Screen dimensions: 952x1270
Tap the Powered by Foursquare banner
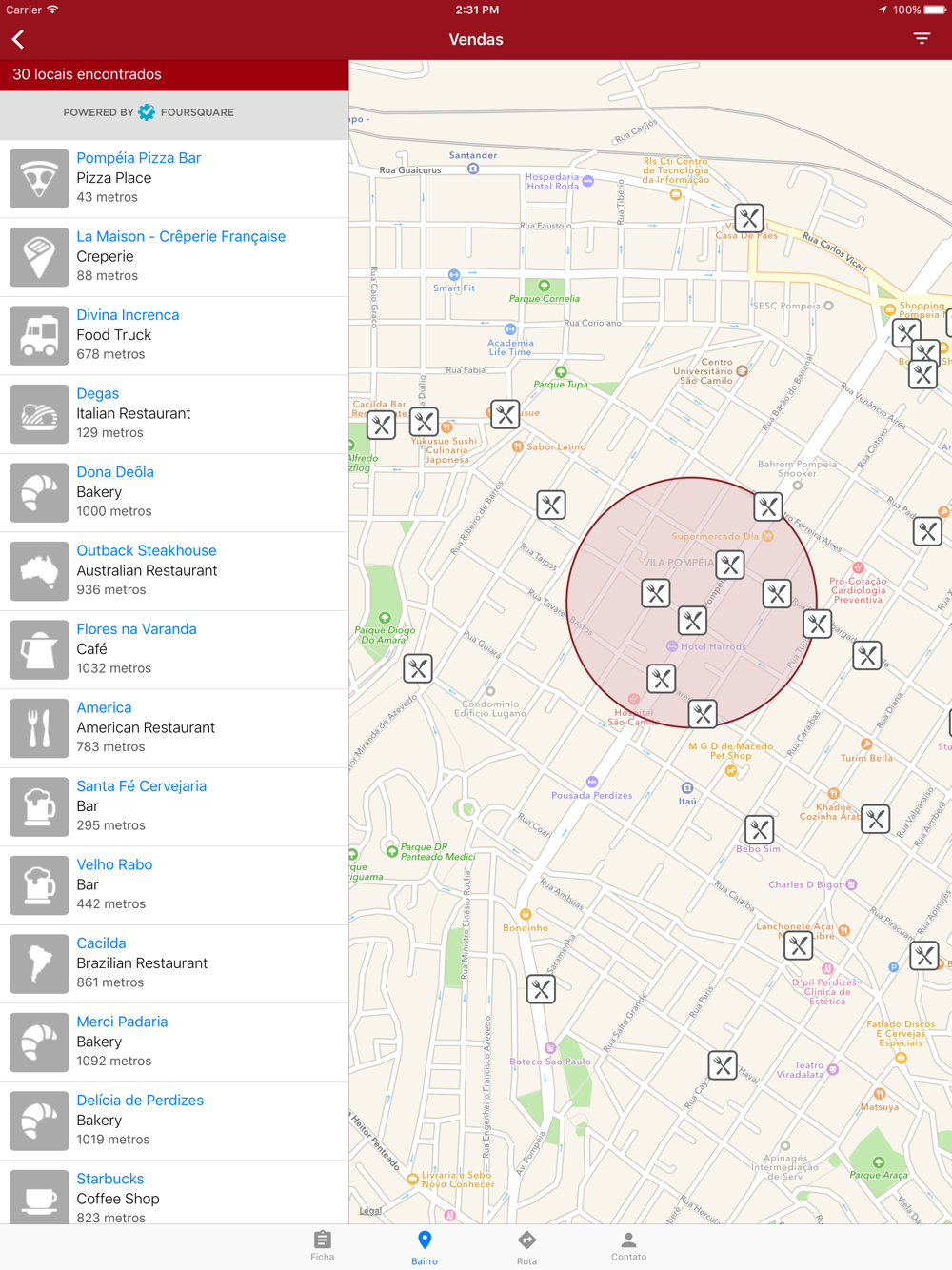174,115
